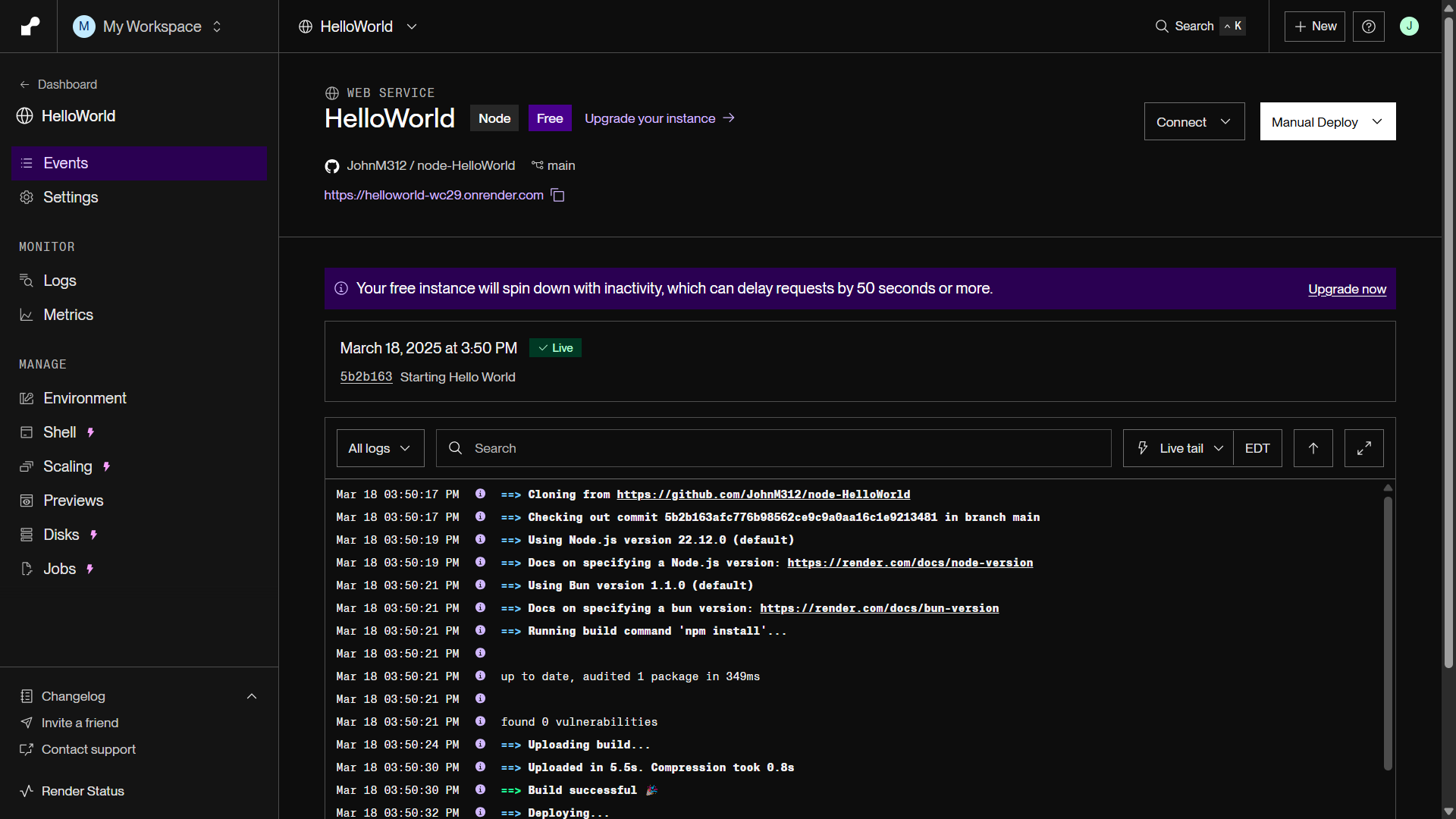Click Upgrade your instance link
1456x819 pixels.
(x=660, y=118)
